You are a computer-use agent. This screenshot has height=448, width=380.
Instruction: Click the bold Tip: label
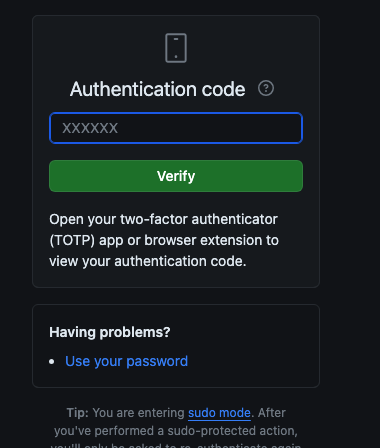78,413
